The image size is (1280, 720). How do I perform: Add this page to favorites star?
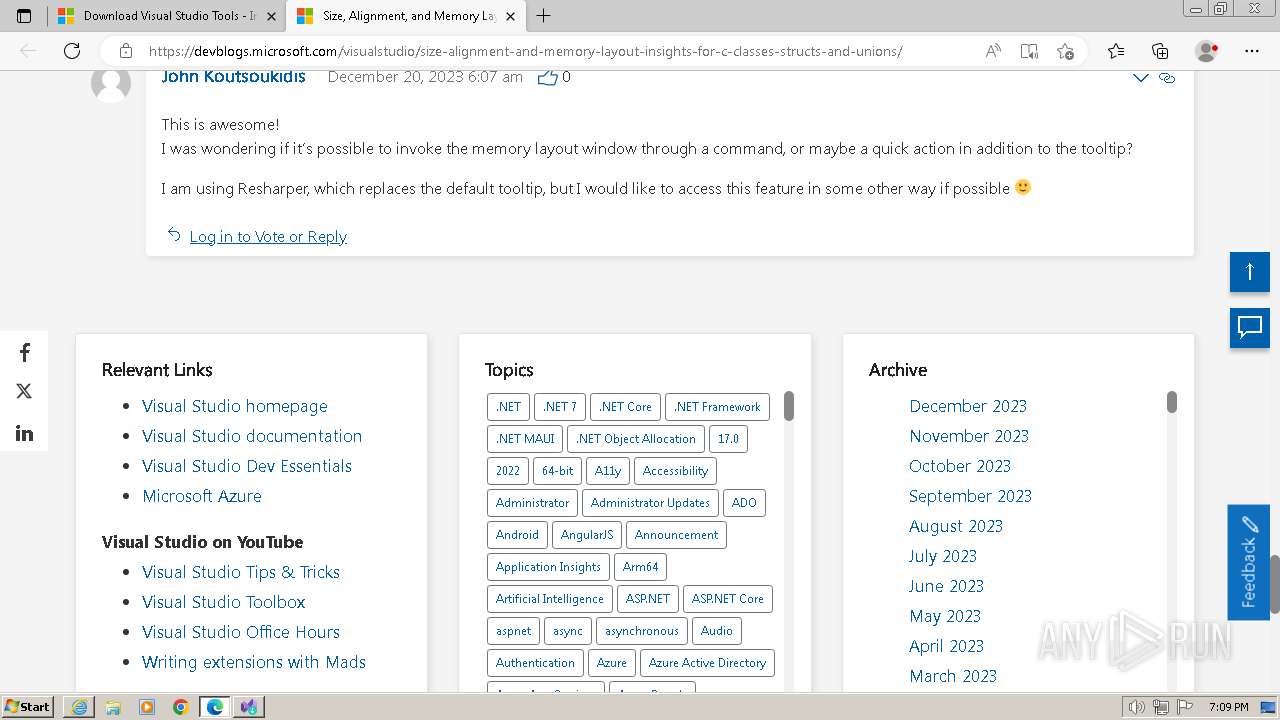(x=1065, y=51)
